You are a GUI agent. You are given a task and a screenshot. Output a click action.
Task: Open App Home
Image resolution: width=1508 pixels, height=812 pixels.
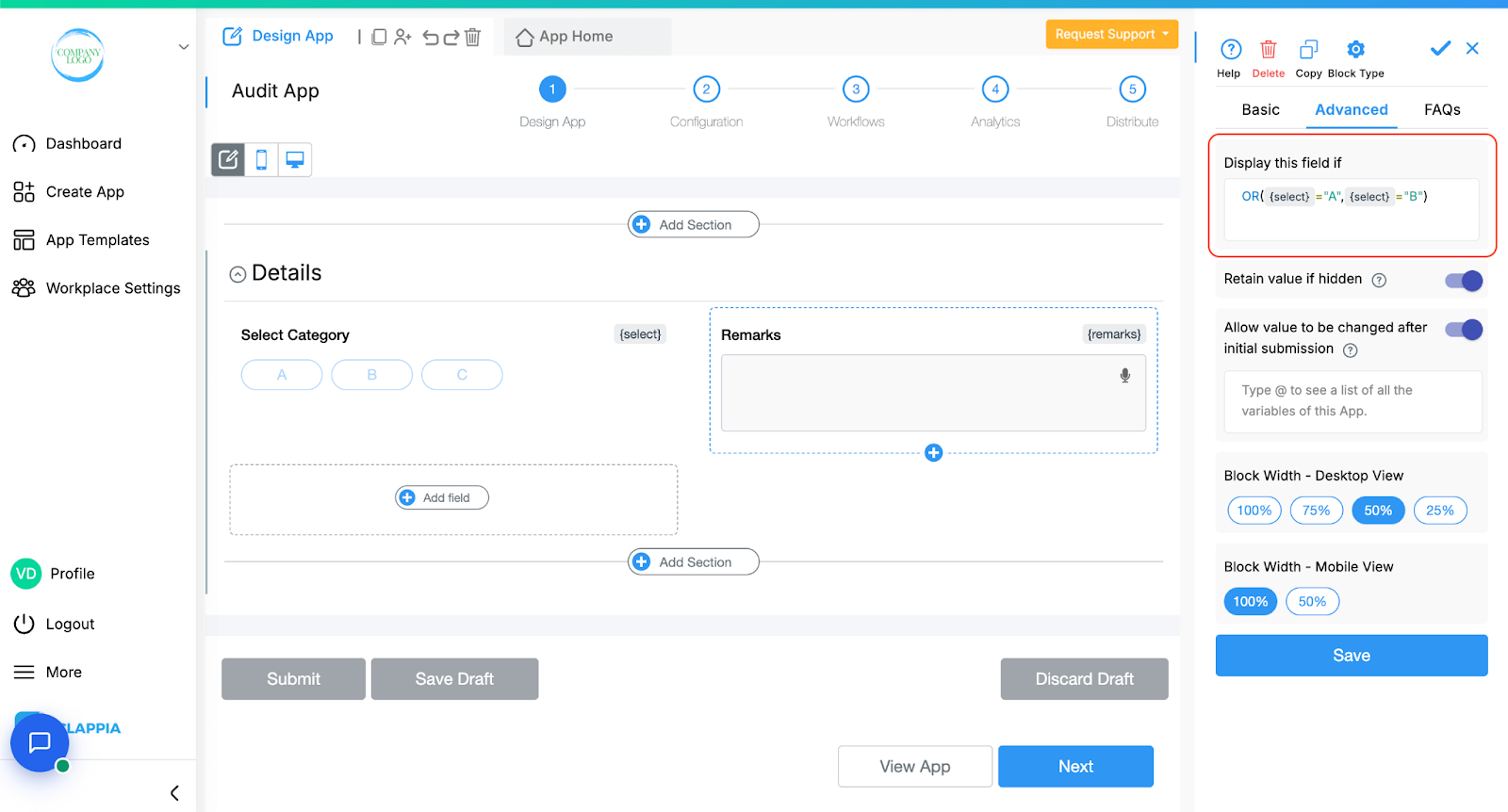565,37
